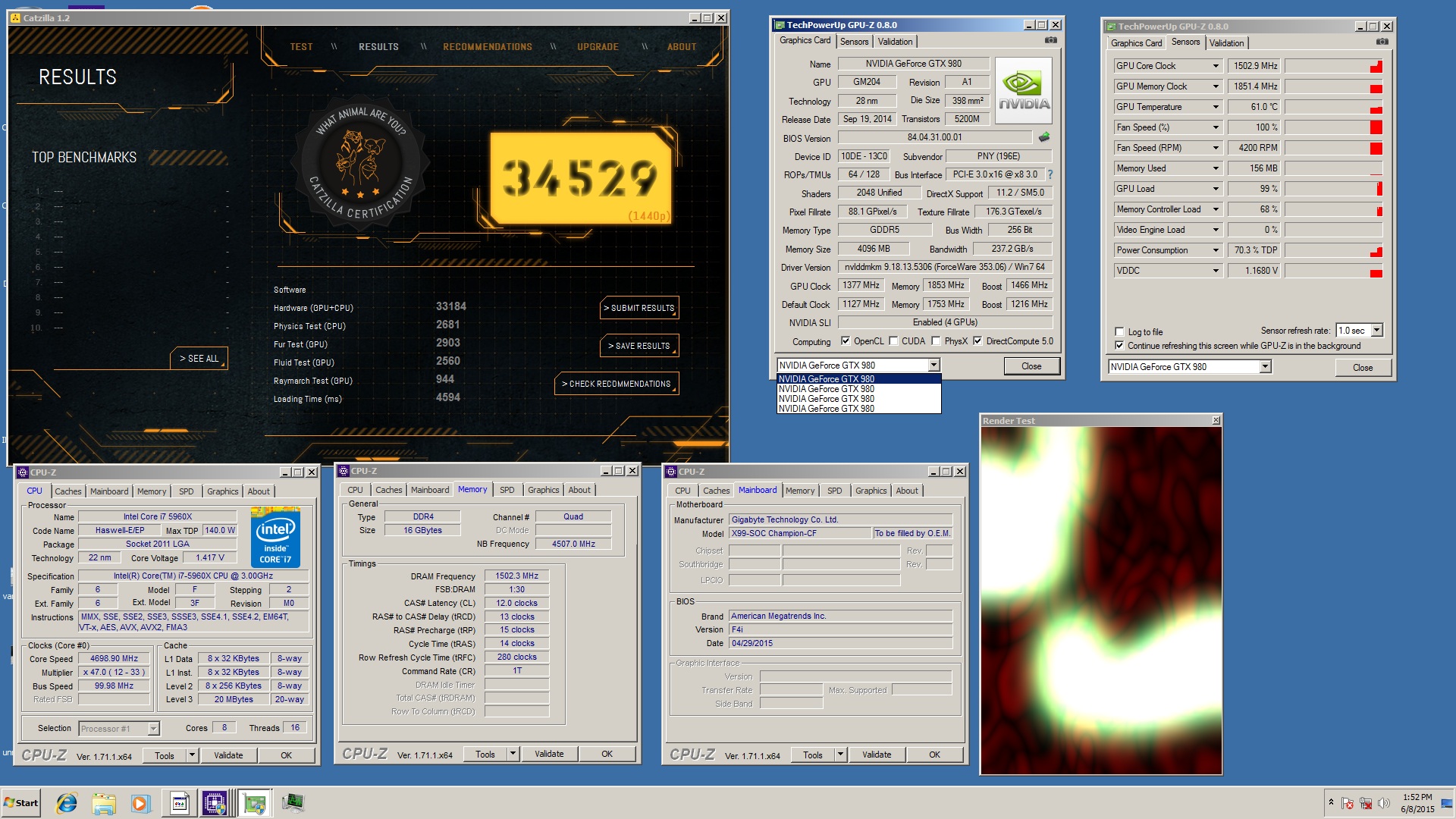Open the RECOMMENDATIONS tab in Catzilla

488,47
